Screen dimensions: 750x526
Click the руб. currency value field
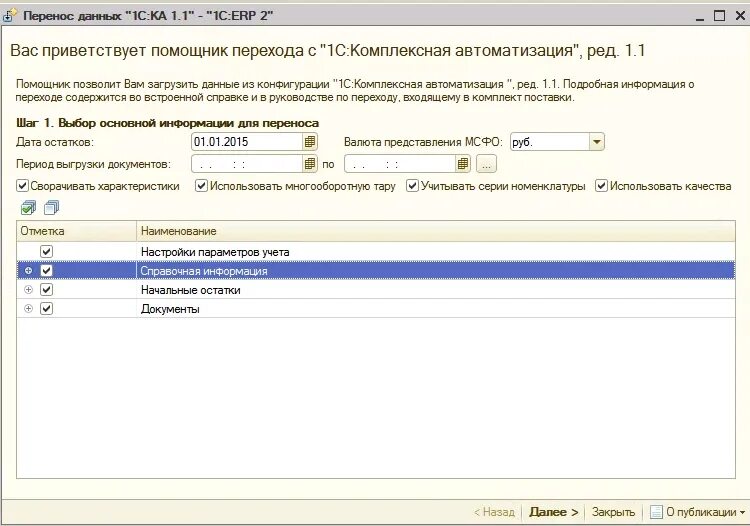(x=550, y=142)
